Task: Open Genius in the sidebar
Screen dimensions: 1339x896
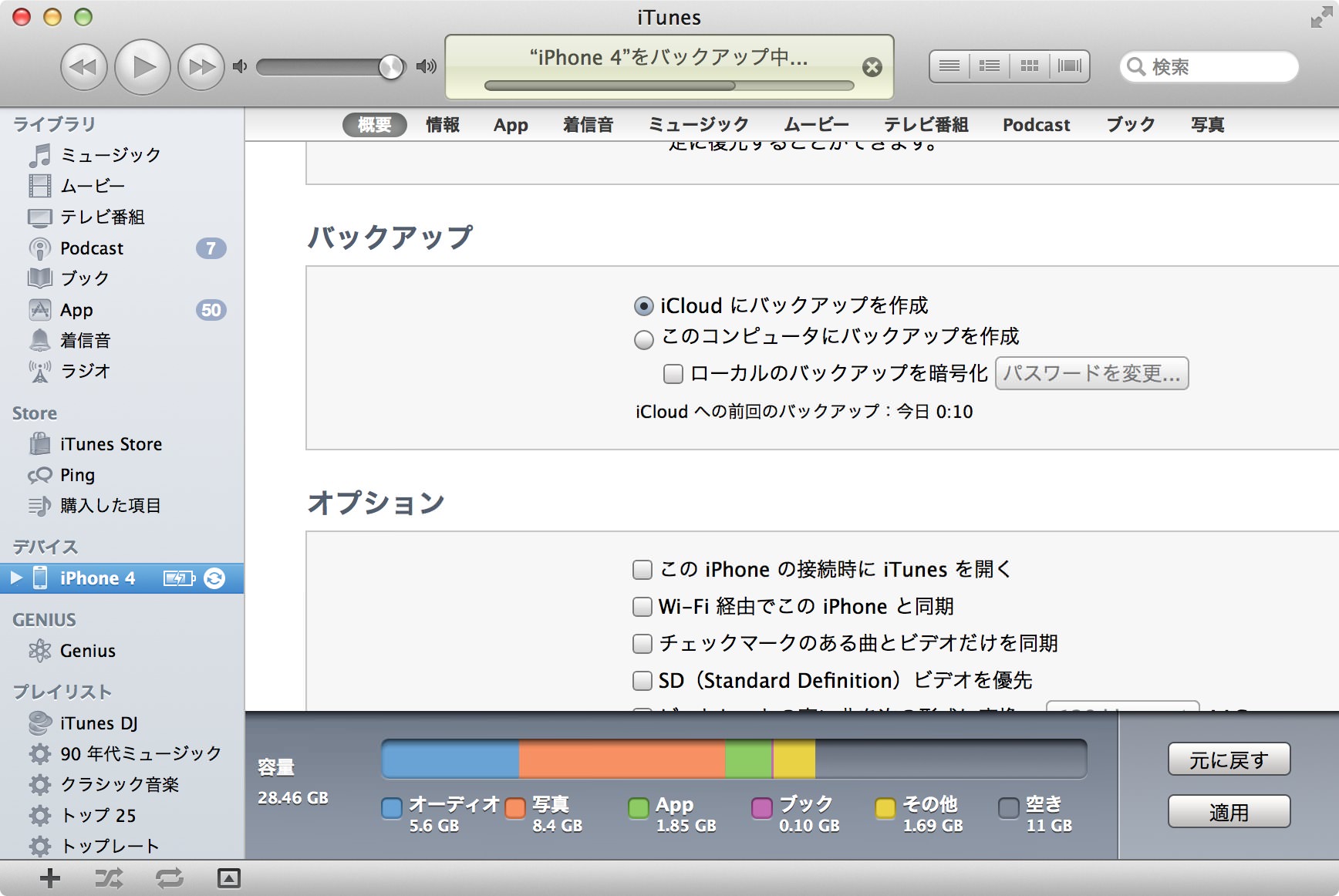Action: coord(122,651)
